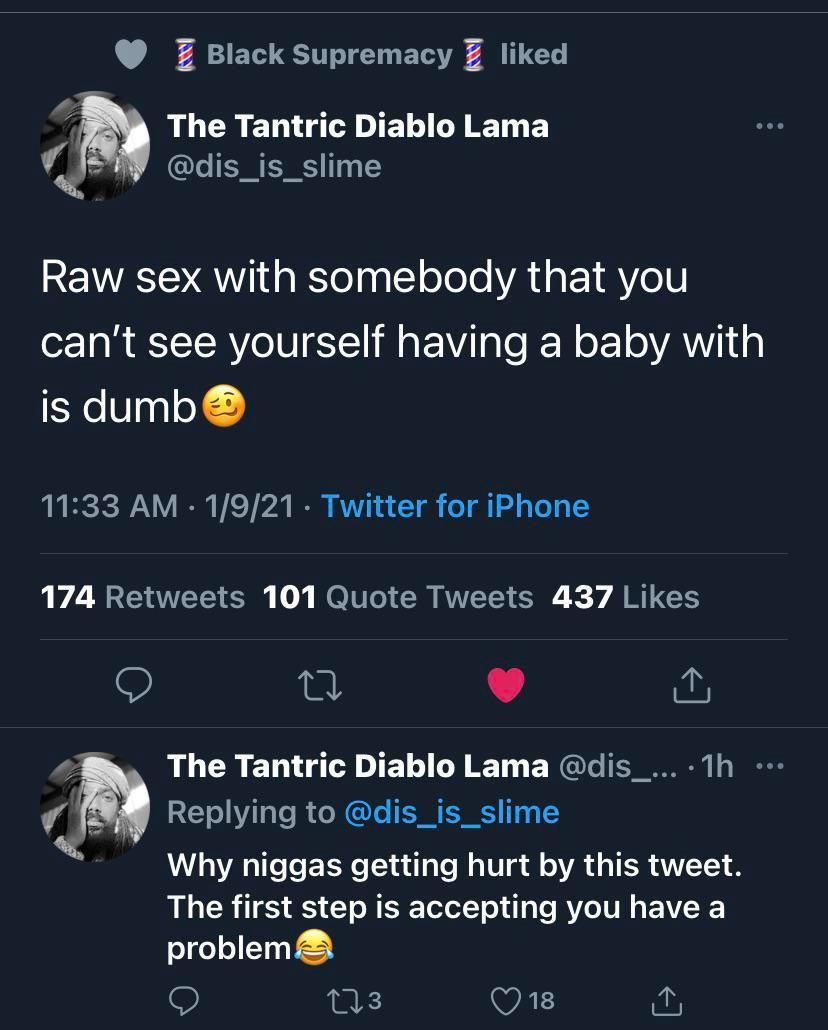The image size is (828, 1030).
Task: Tap the @dis_is_slime handle under author name
Action: pyautogui.click(x=274, y=166)
